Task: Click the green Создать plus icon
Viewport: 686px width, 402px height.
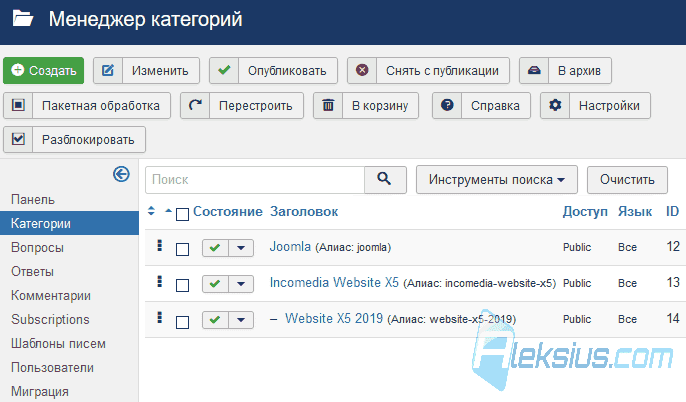Action: 18,70
